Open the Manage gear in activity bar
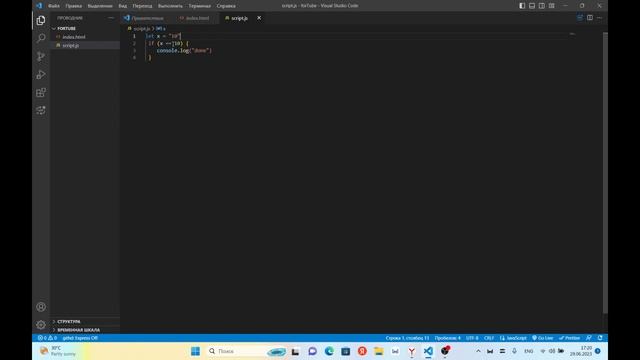This screenshot has width=640, height=360. click(x=41, y=325)
